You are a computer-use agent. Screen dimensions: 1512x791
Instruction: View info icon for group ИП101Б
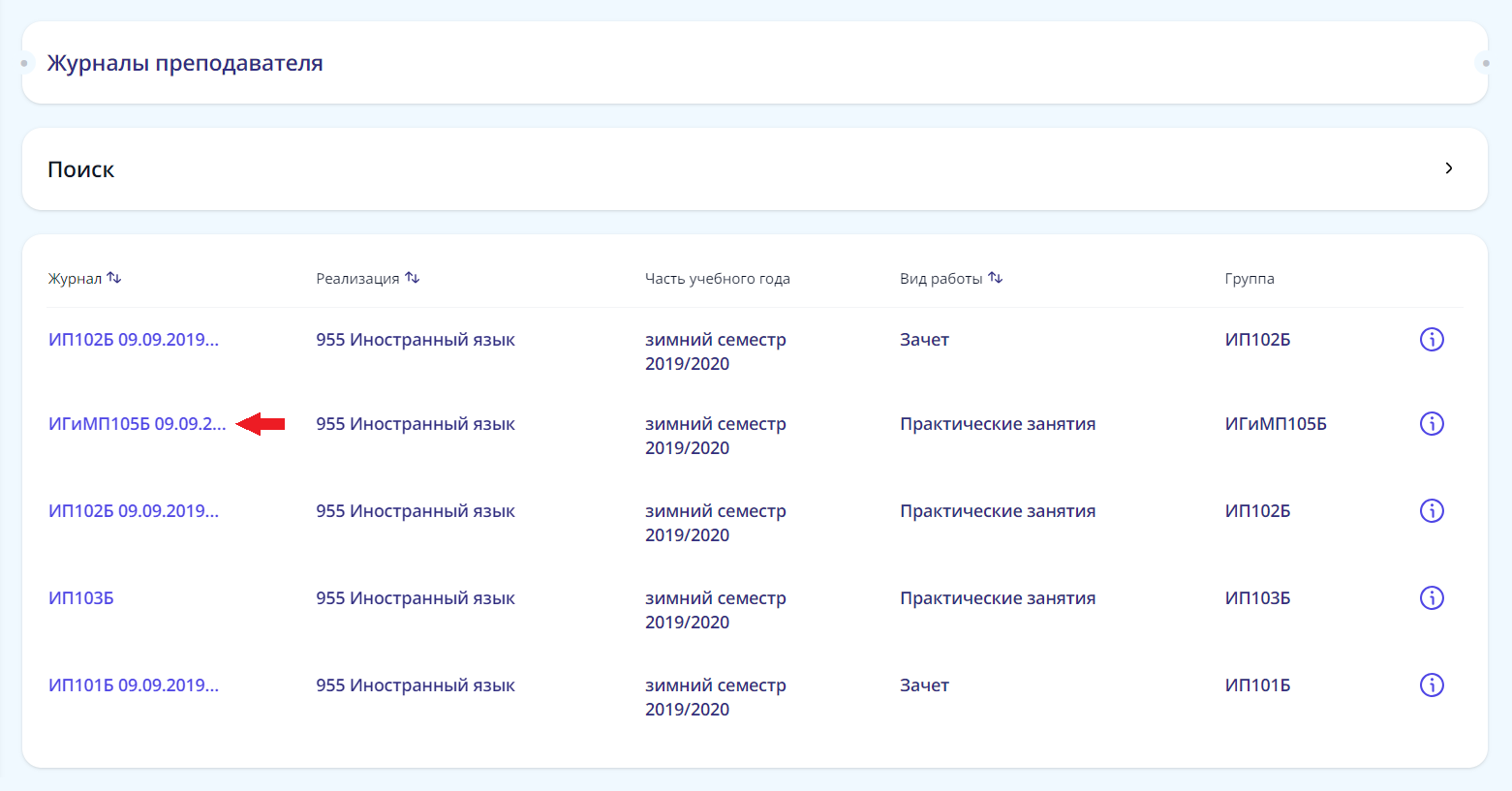(x=1431, y=685)
